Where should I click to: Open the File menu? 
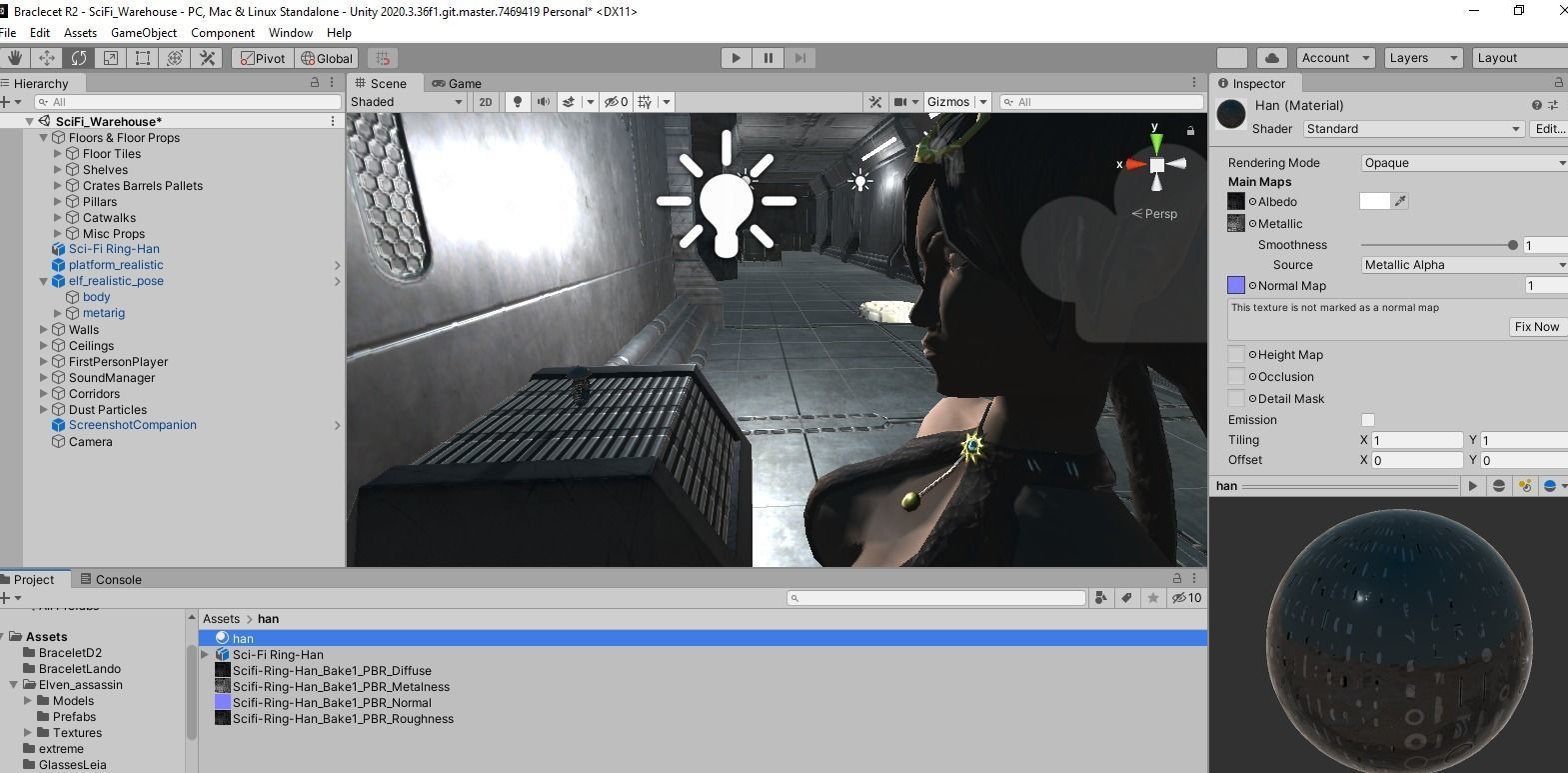[x=8, y=33]
